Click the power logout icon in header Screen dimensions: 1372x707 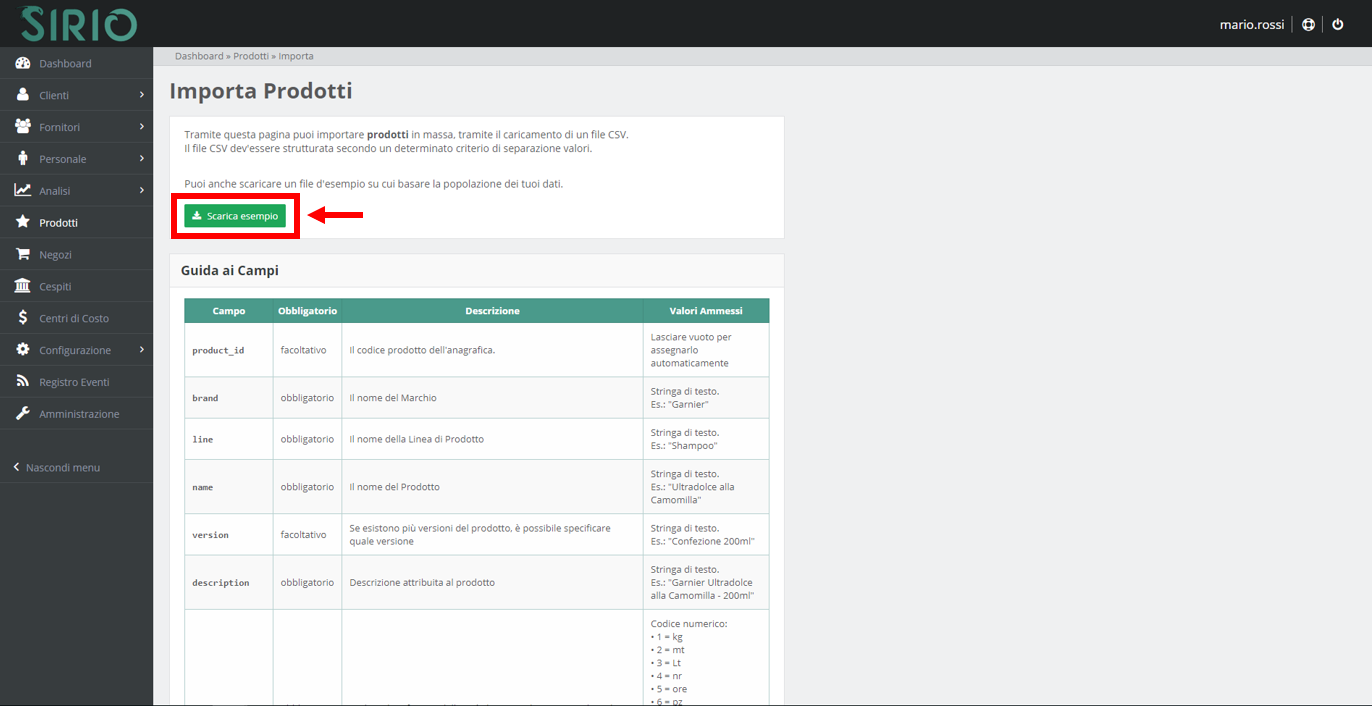click(x=1338, y=24)
